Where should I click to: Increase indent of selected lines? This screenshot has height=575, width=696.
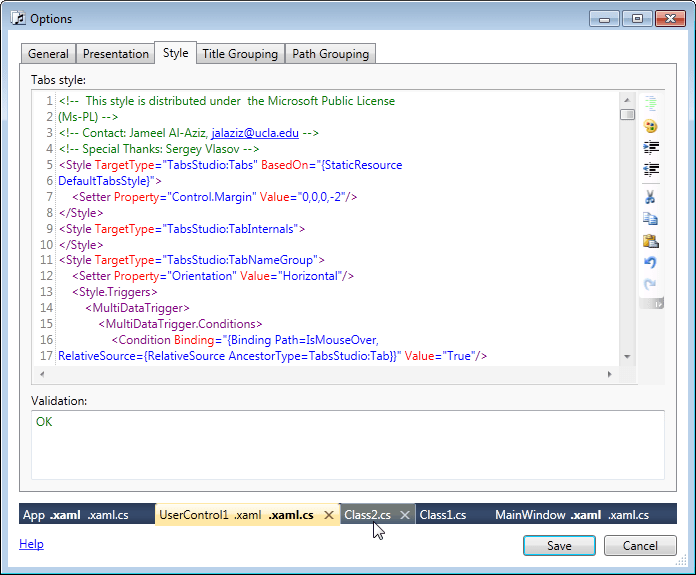tap(651, 147)
